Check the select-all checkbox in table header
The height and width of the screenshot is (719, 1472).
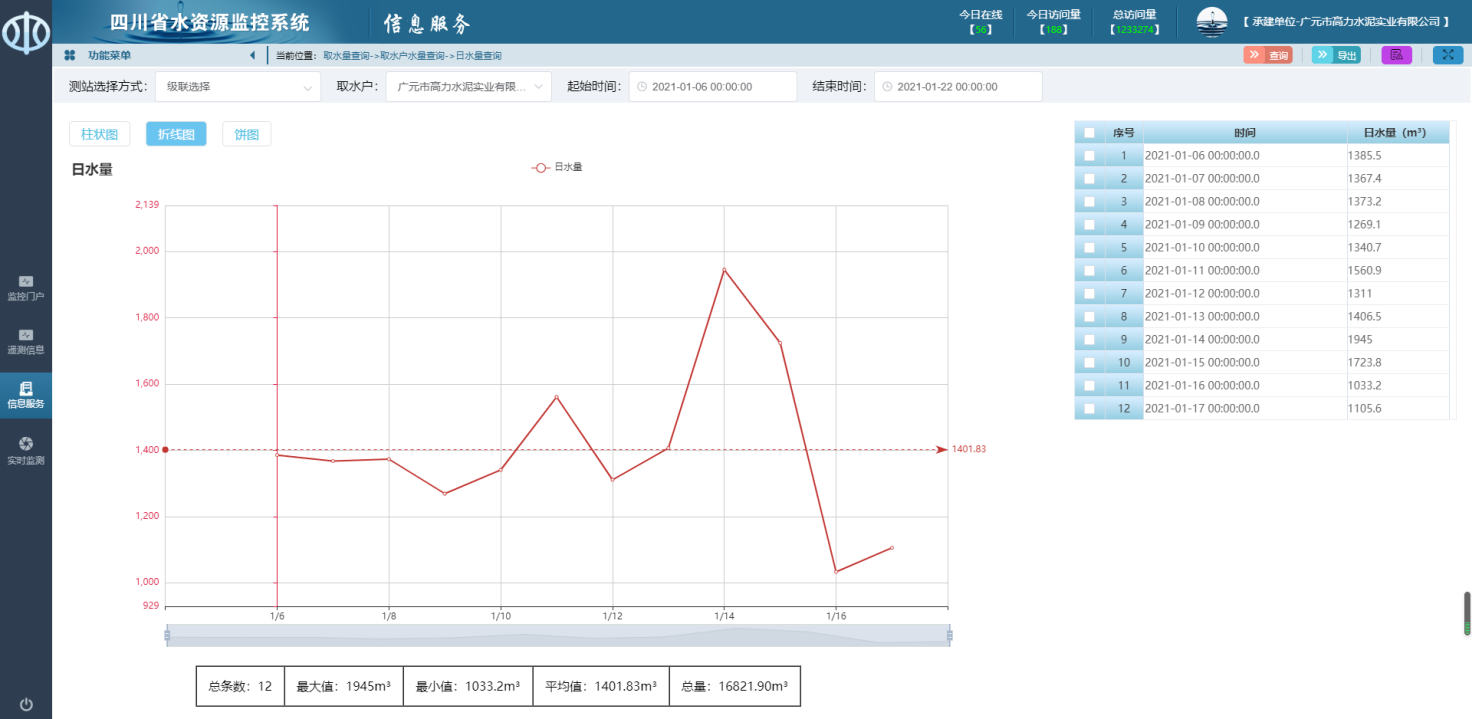click(1089, 133)
